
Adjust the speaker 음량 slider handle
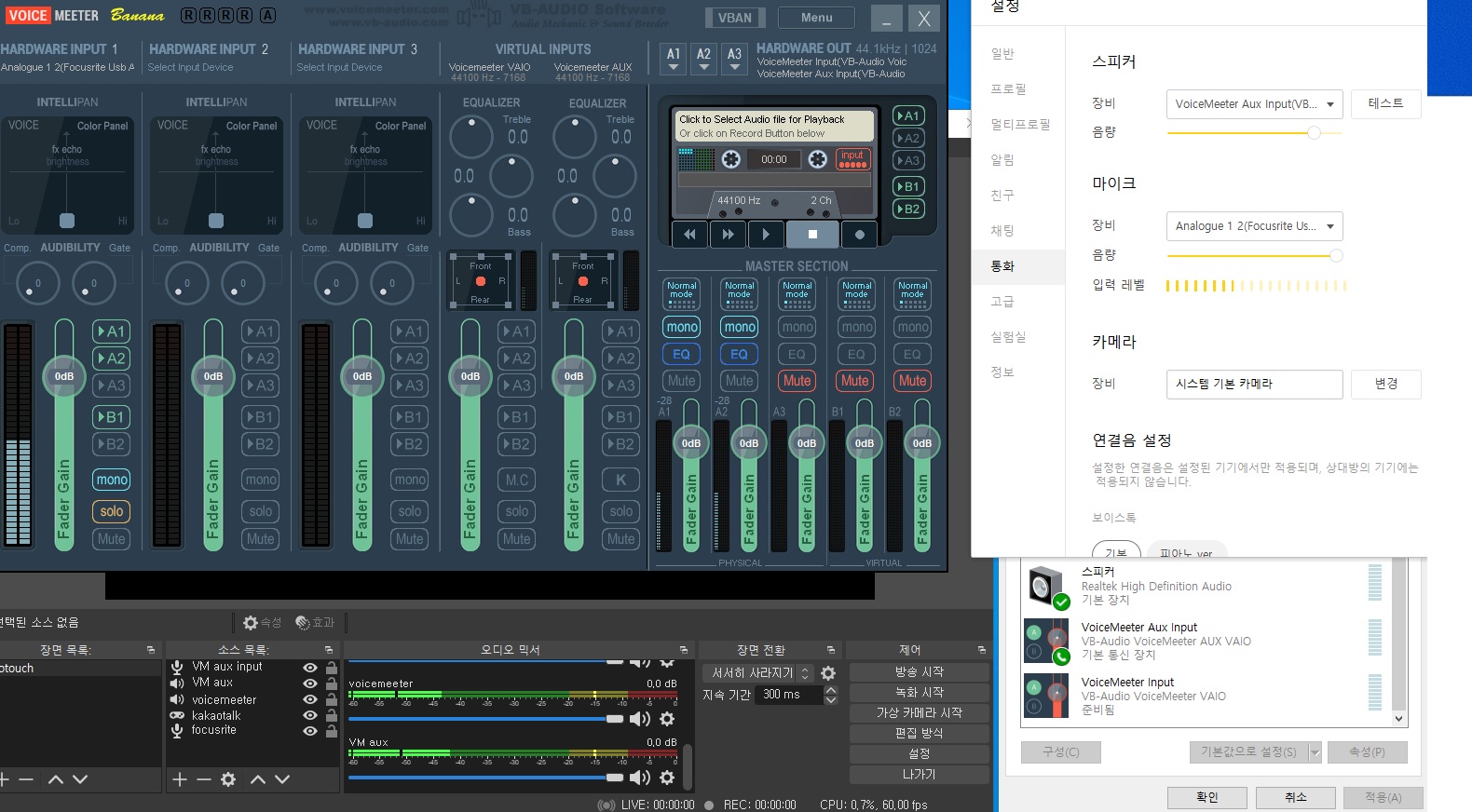click(1314, 133)
